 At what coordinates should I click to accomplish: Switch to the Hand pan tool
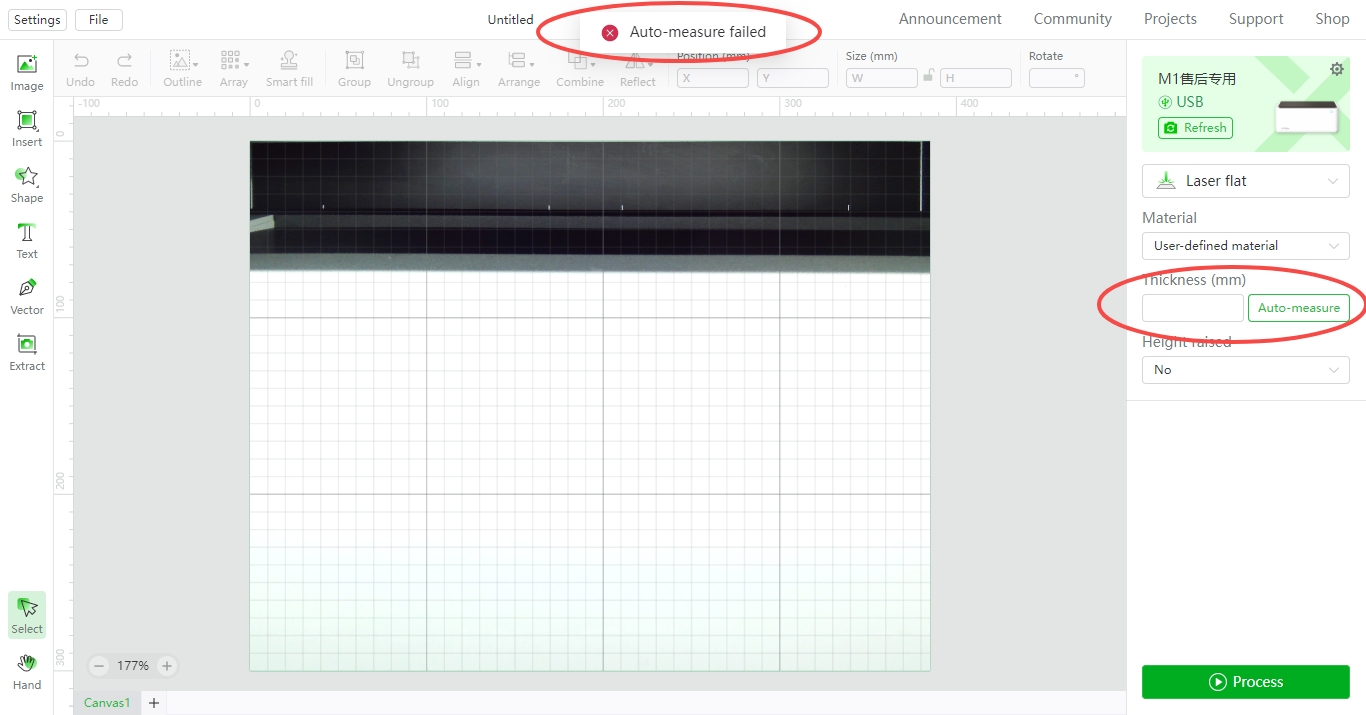[x=27, y=671]
